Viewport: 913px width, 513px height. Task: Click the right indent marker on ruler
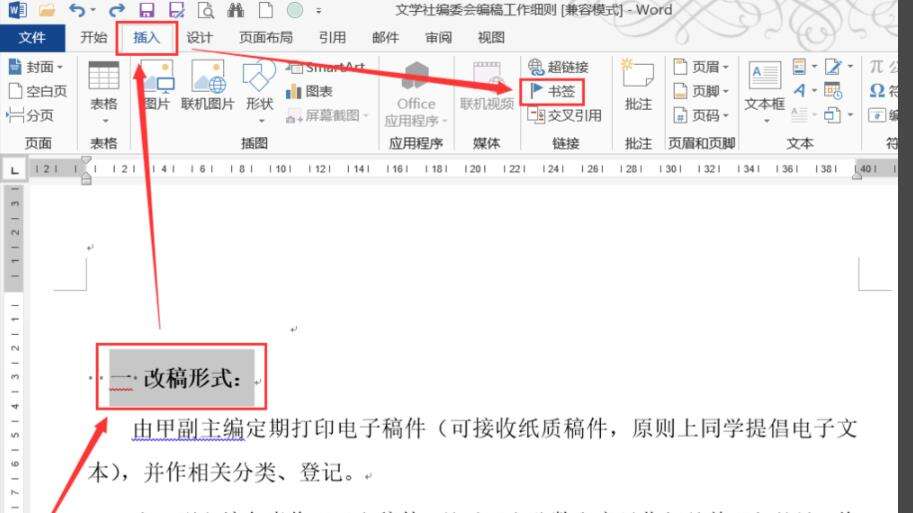point(857,175)
